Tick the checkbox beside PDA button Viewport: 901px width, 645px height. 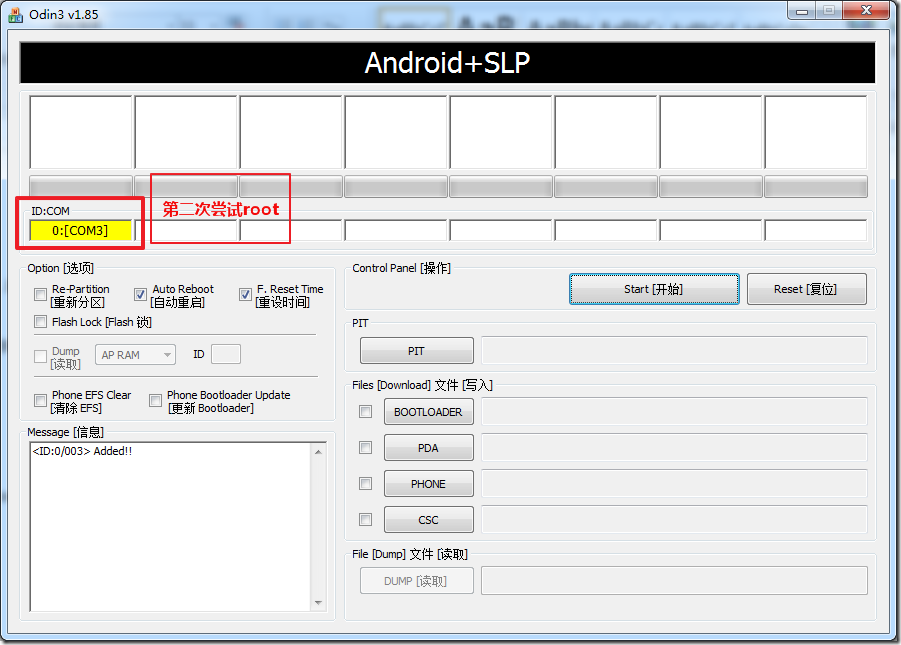[x=365, y=447]
